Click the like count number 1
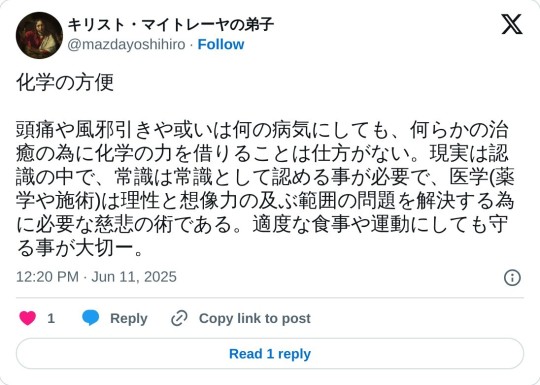Image resolution: width=540 pixels, height=385 pixels. tap(51, 318)
